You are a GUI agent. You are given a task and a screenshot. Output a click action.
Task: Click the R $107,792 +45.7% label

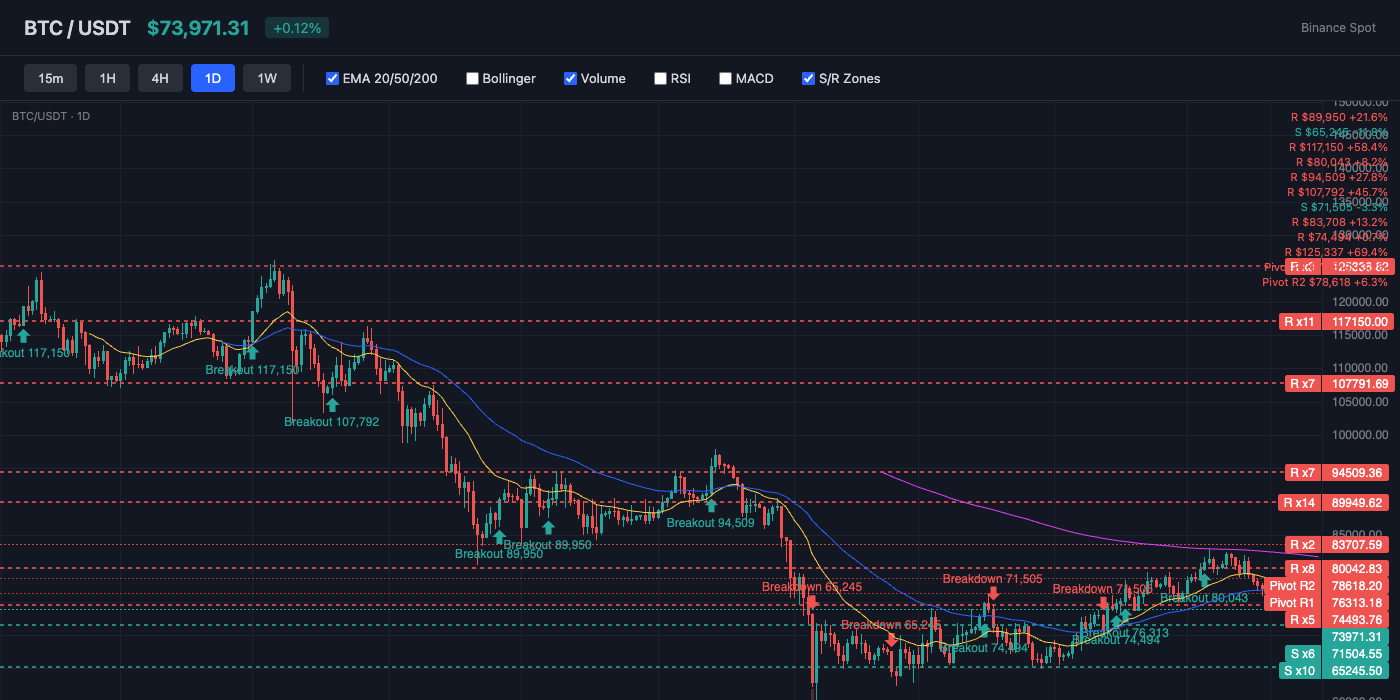pyautogui.click(x=1338, y=192)
